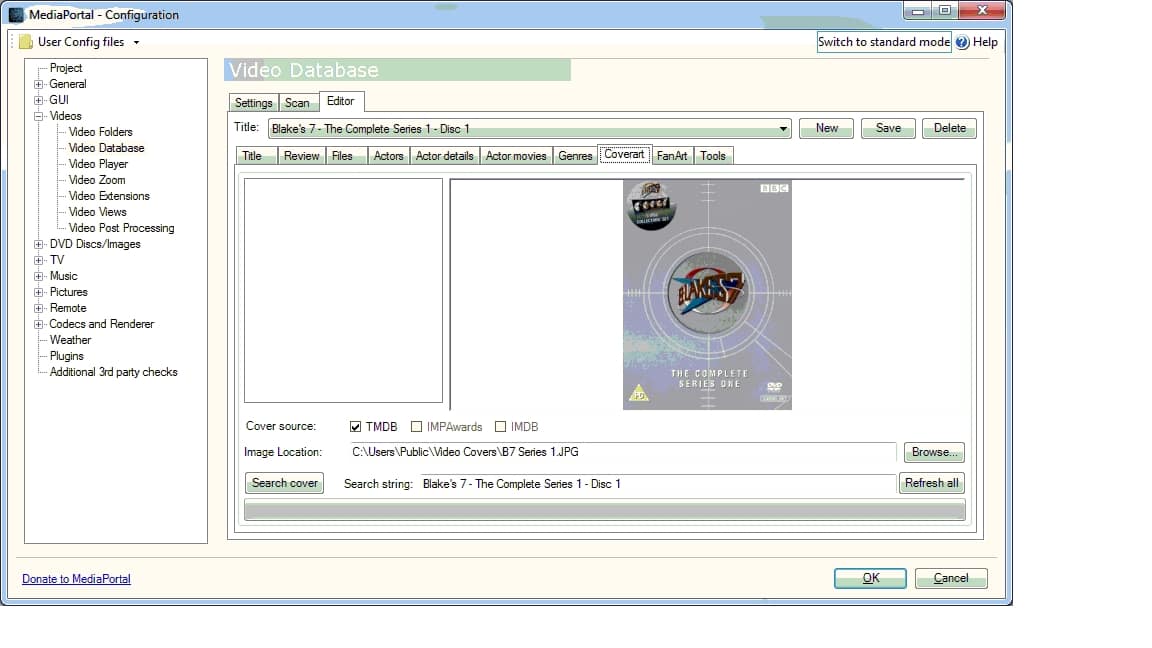1152x648 pixels.
Task: Select the Coverart sub-tab
Action: point(624,154)
